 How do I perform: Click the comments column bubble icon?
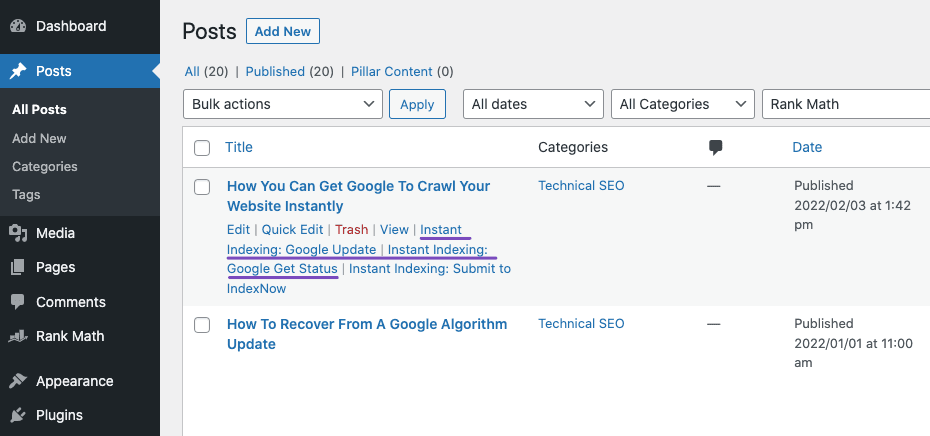pos(715,147)
